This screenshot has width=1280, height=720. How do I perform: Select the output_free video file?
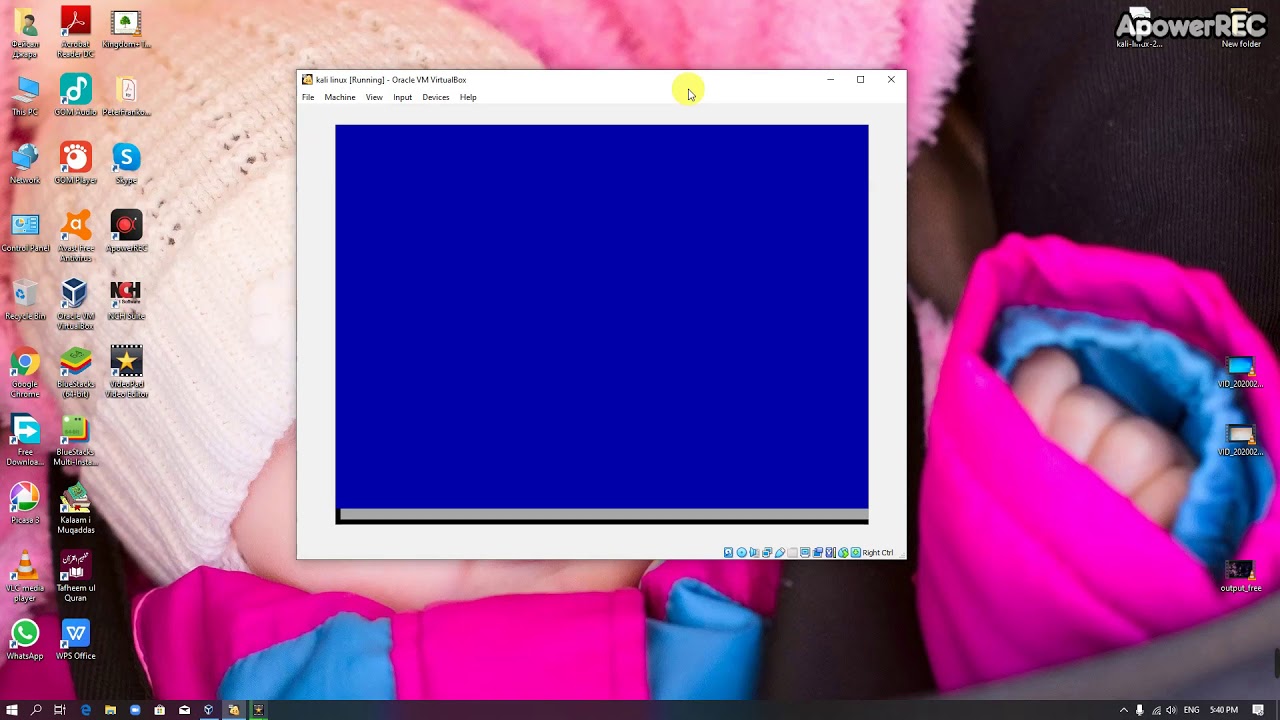[1240, 576]
